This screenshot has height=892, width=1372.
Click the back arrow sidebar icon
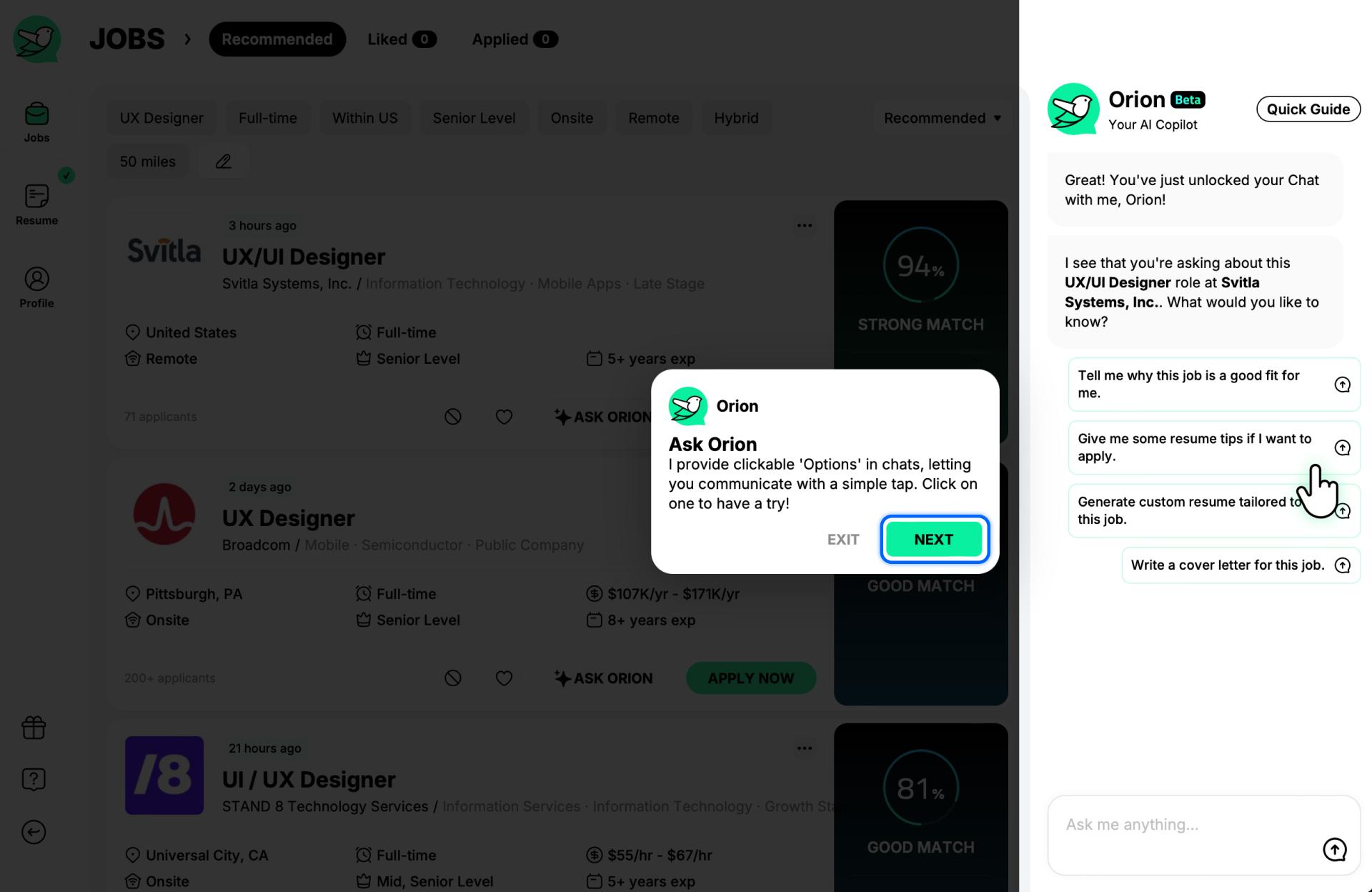pos(36,831)
